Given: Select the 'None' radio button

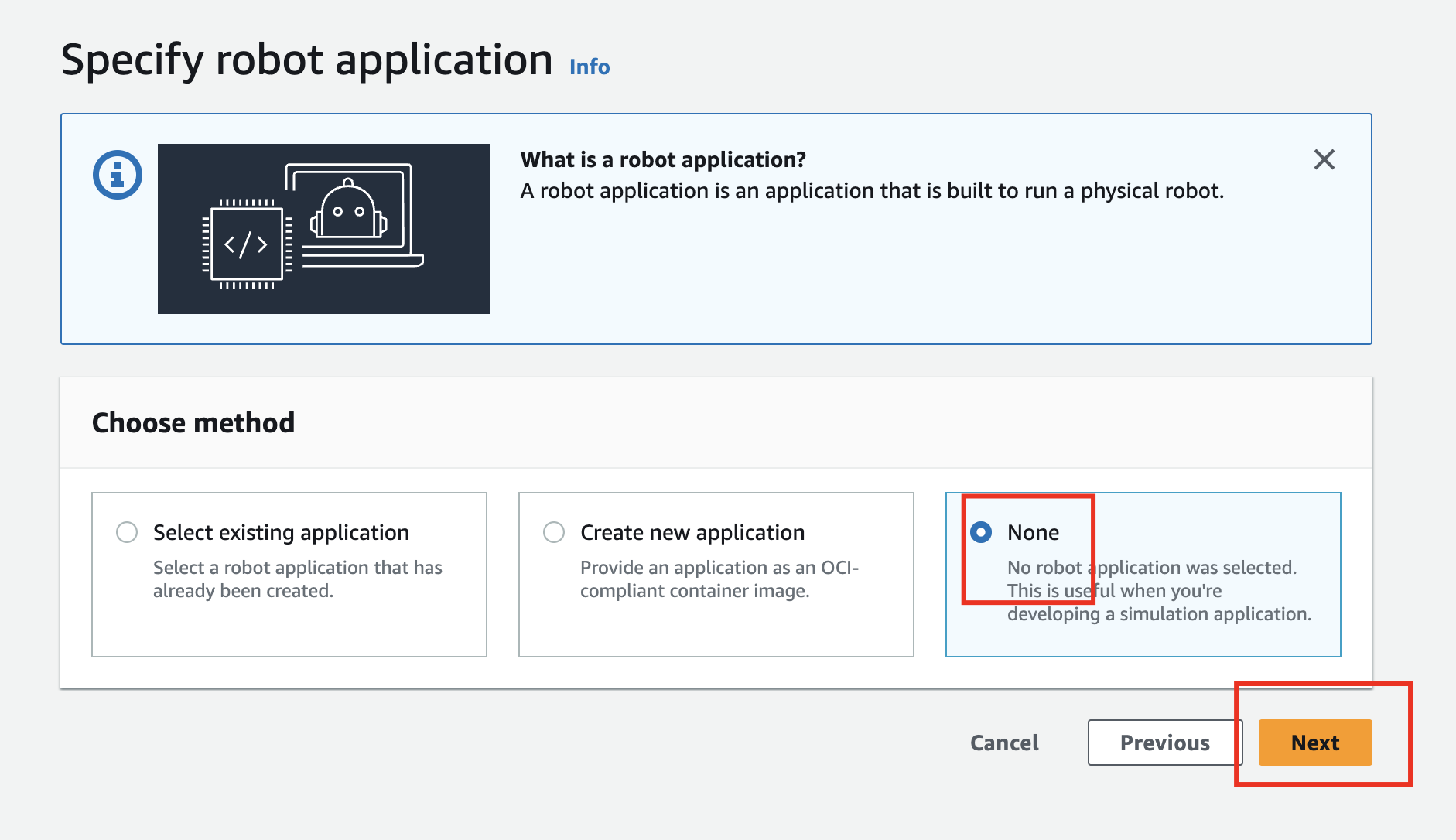Looking at the screenshot, I should click(981, 532).
